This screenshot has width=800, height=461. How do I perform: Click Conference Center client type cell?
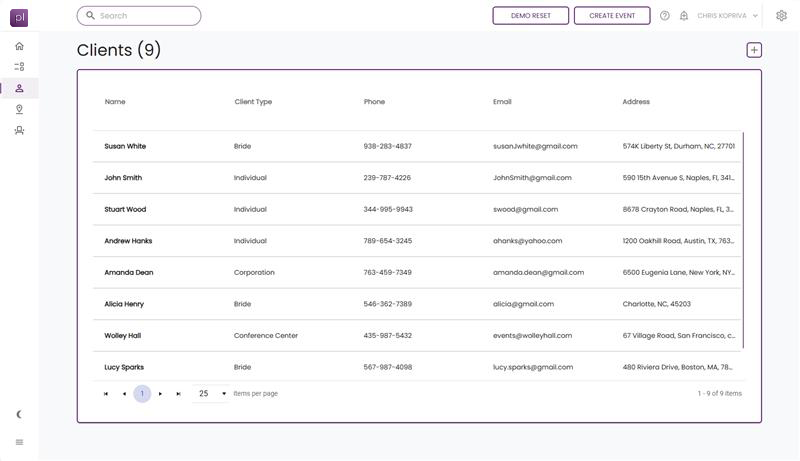tap(266, 336)
